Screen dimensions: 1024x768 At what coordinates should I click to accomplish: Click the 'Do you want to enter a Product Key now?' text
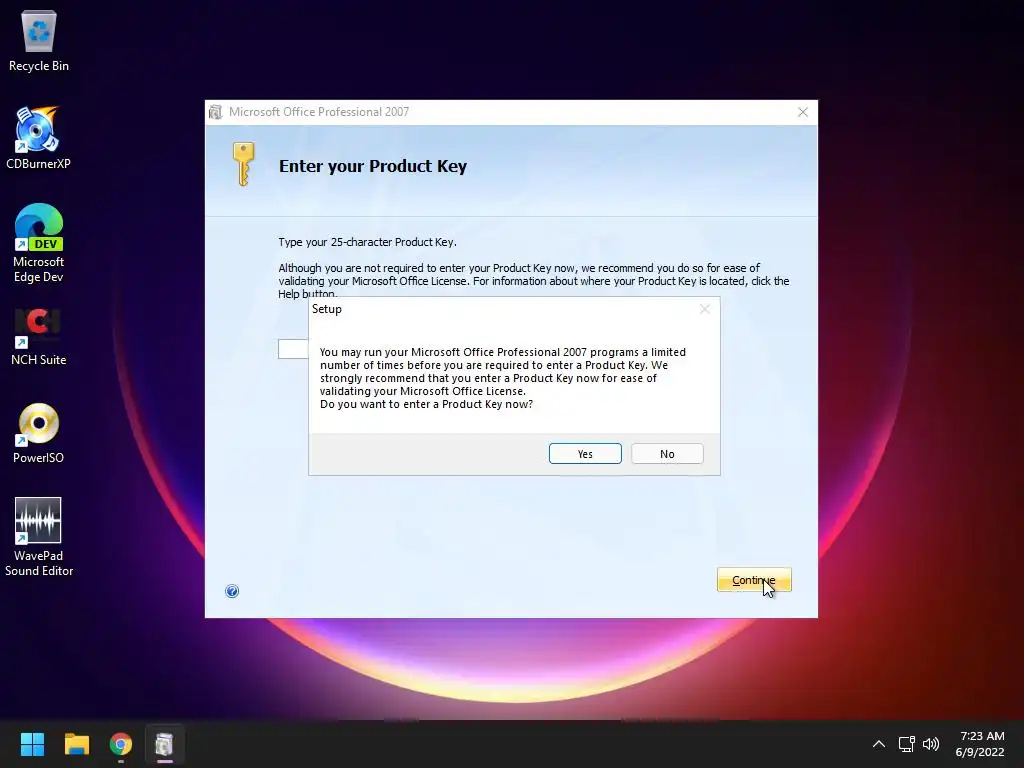426,404
